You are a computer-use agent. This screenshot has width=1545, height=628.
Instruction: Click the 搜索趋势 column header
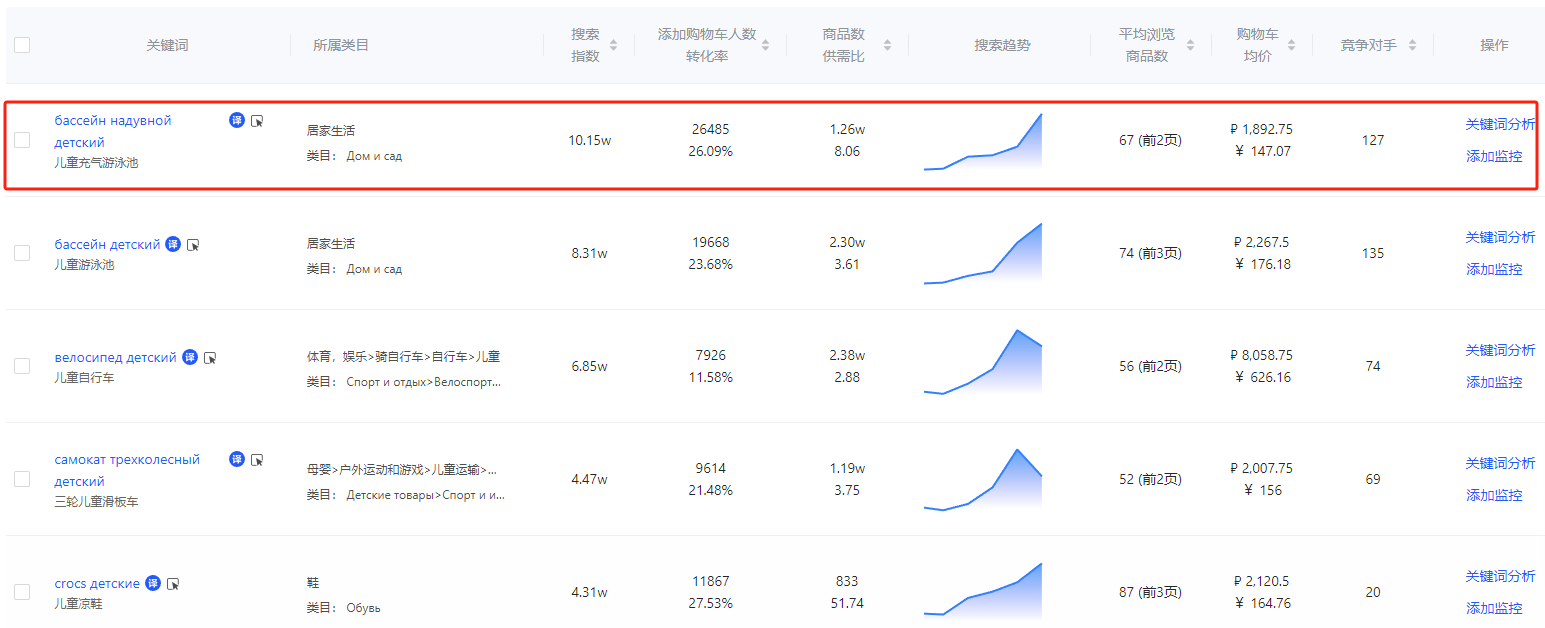(x=1002, y=45)
